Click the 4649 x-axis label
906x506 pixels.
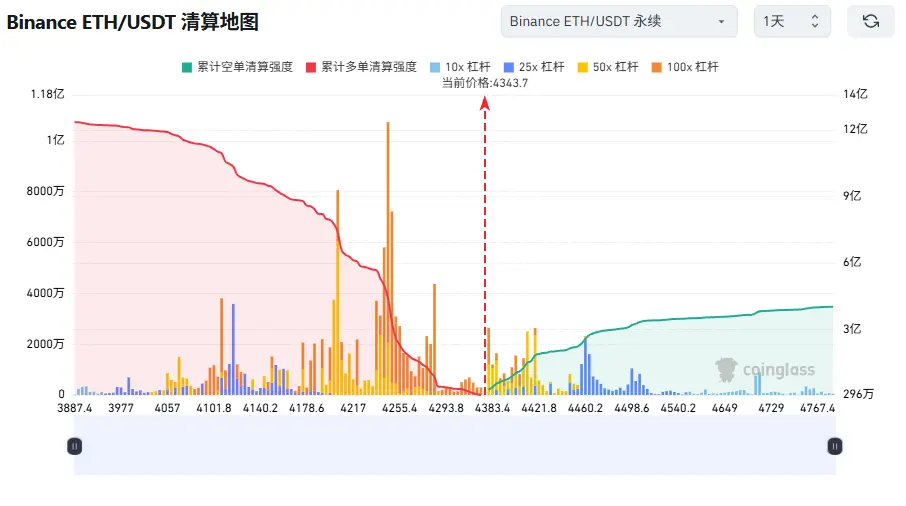(725, 408)
